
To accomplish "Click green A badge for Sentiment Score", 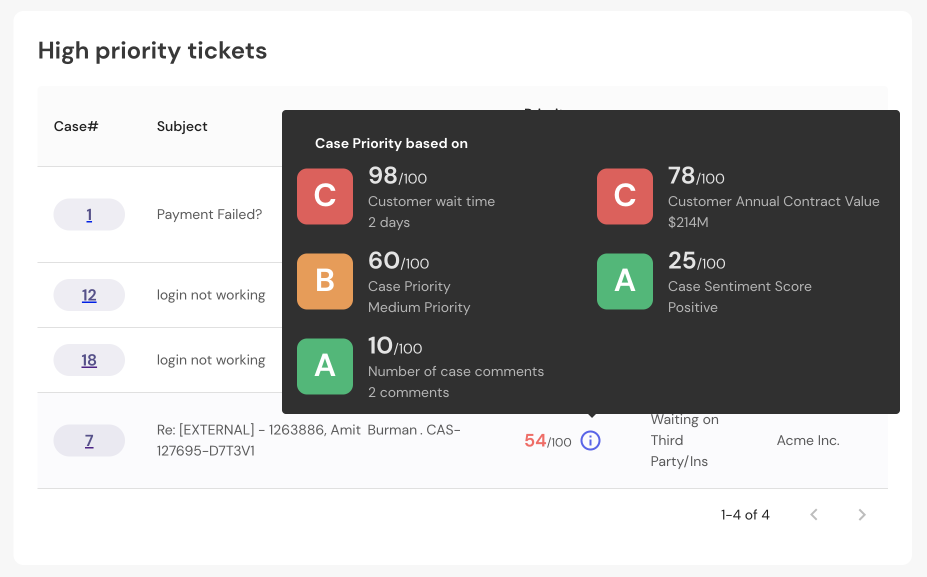I will click(x=625, y=281).
